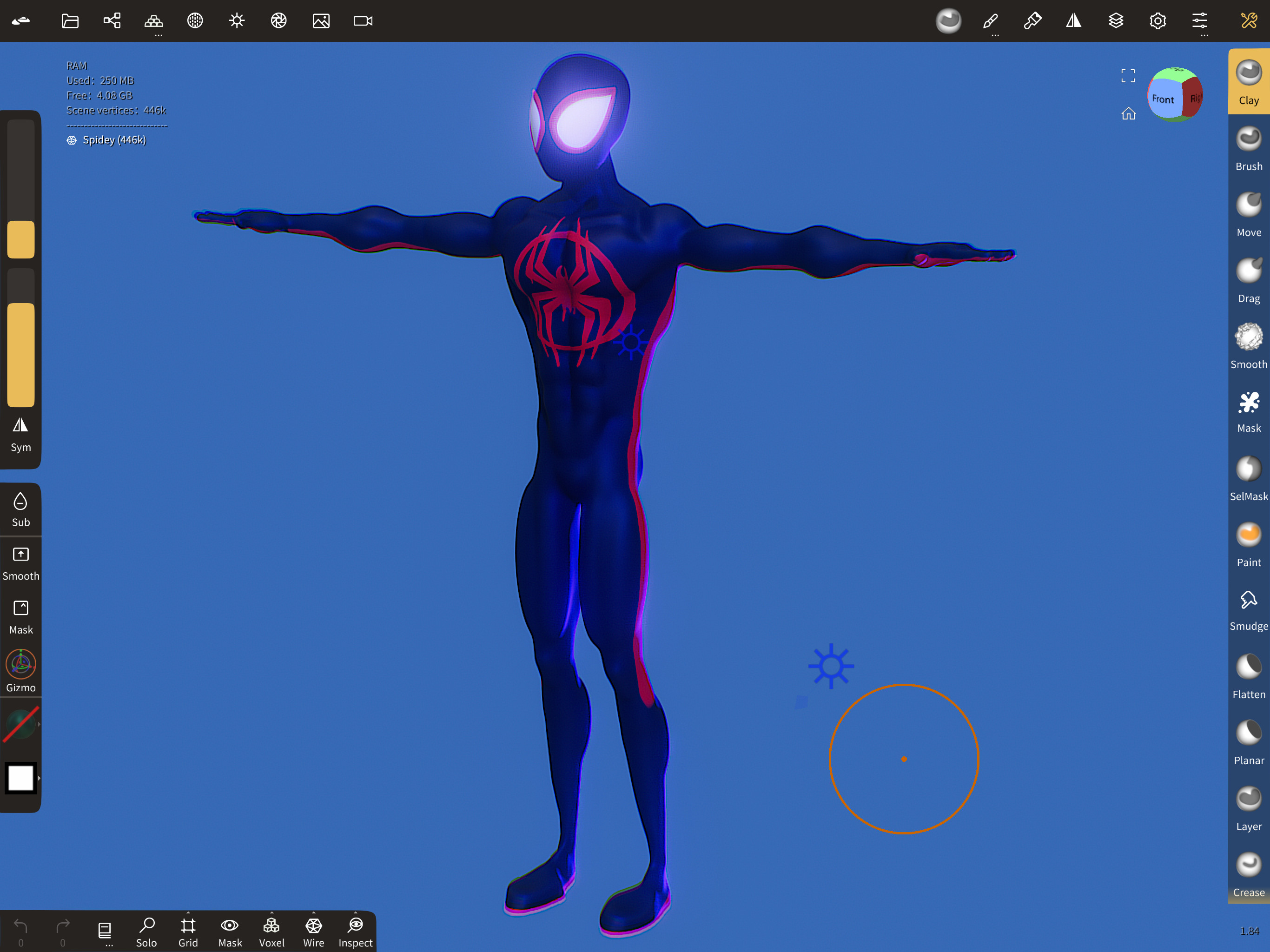The image size is (1270, 952).
Task: Toggle Smooth shortcut on left panel
Action: pos(20,564)
